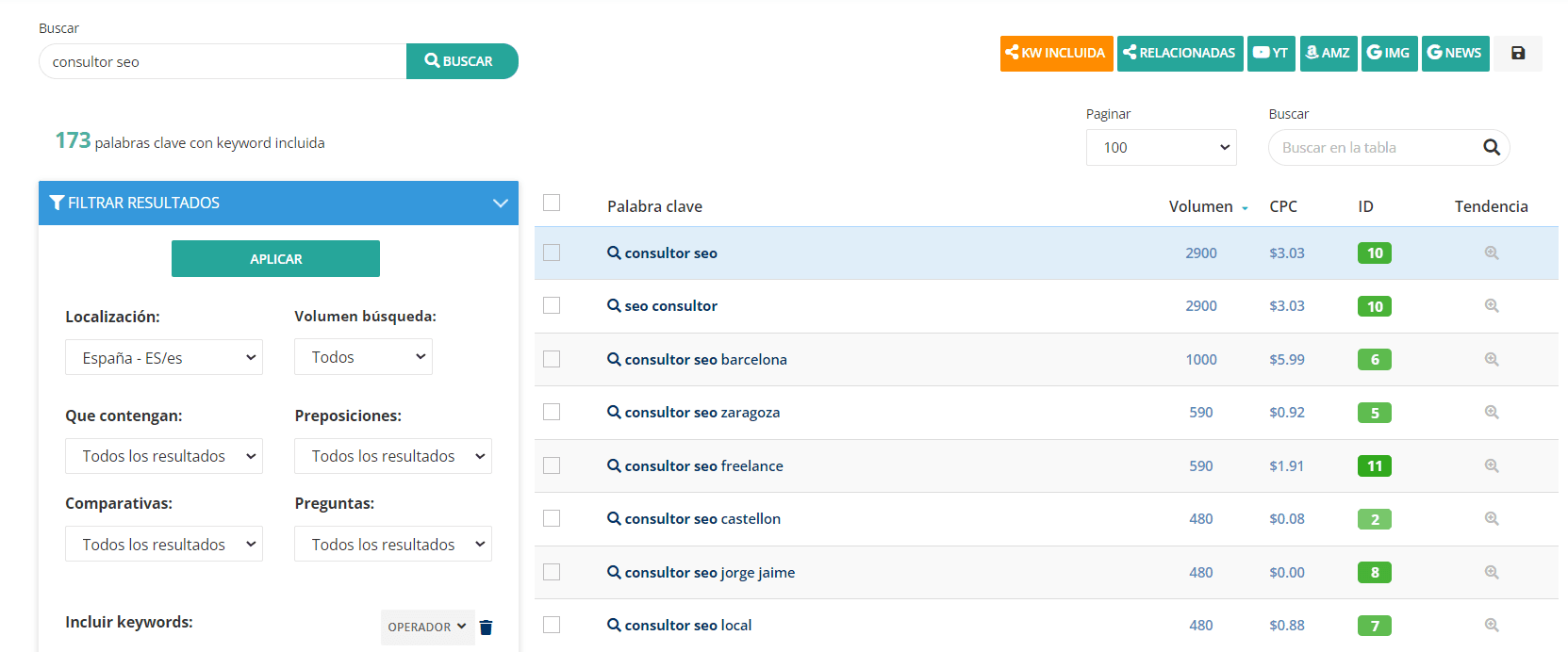Image resolution: width=1568 pixels, height=652 pixels.
Task: Tick the select-all checkbox in table header
Action: (552, 203)
